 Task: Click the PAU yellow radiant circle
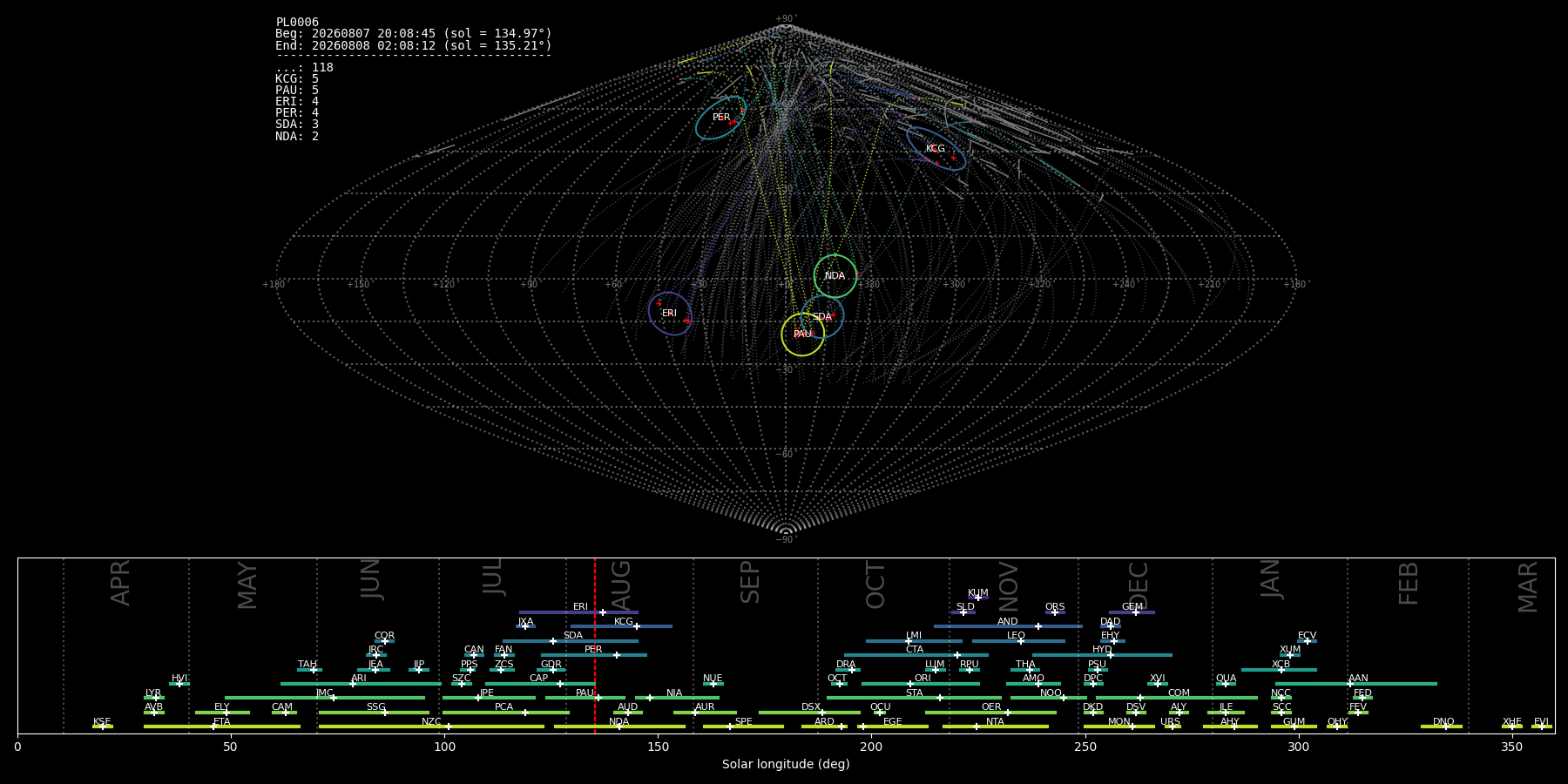(x=803, y=335)
